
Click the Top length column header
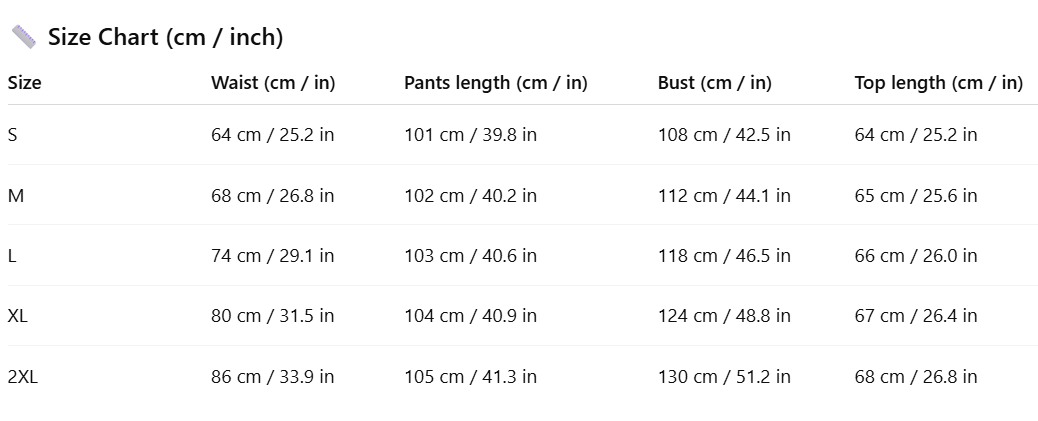(x=938, y=83)
